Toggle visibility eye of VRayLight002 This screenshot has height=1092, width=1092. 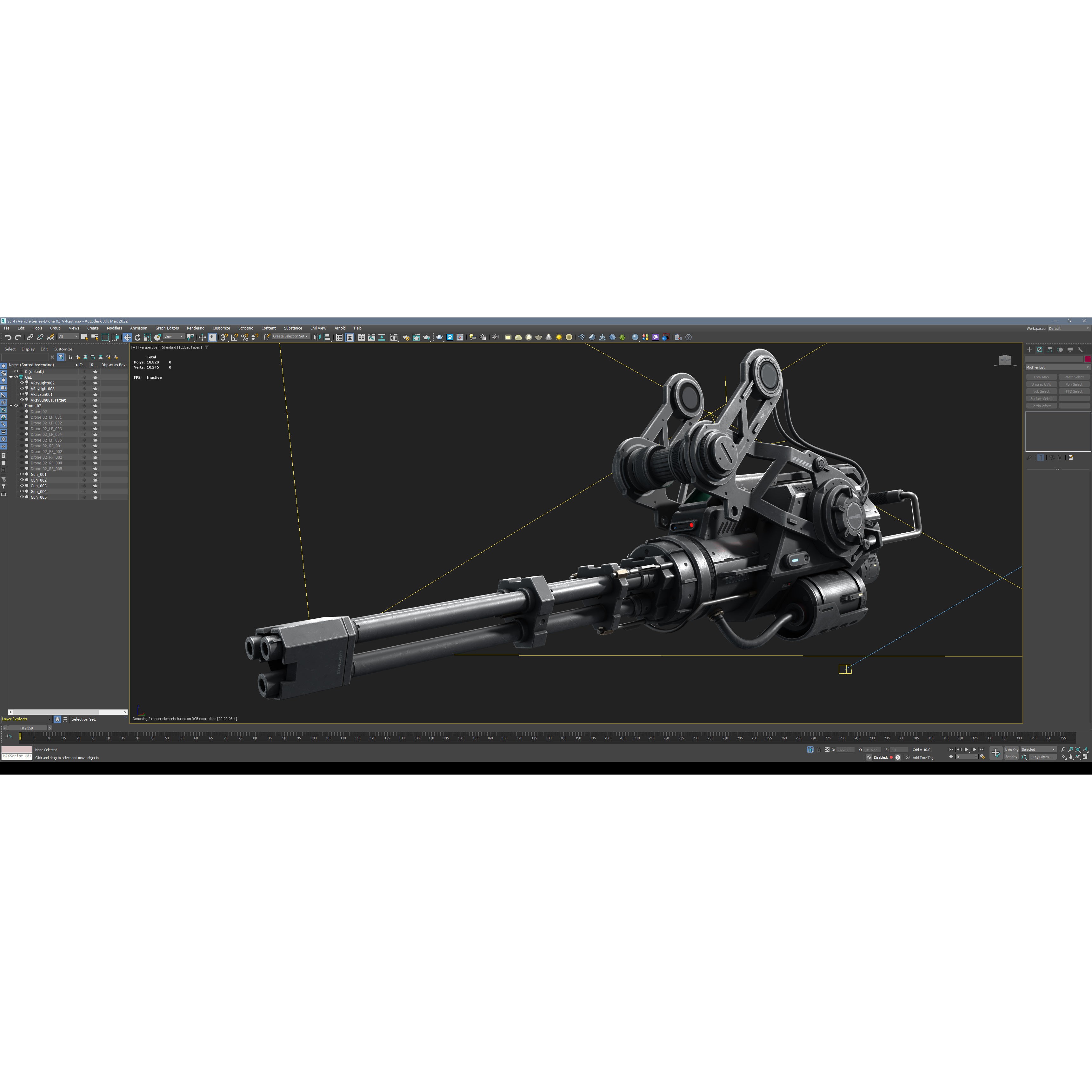(x=22, y=383)
